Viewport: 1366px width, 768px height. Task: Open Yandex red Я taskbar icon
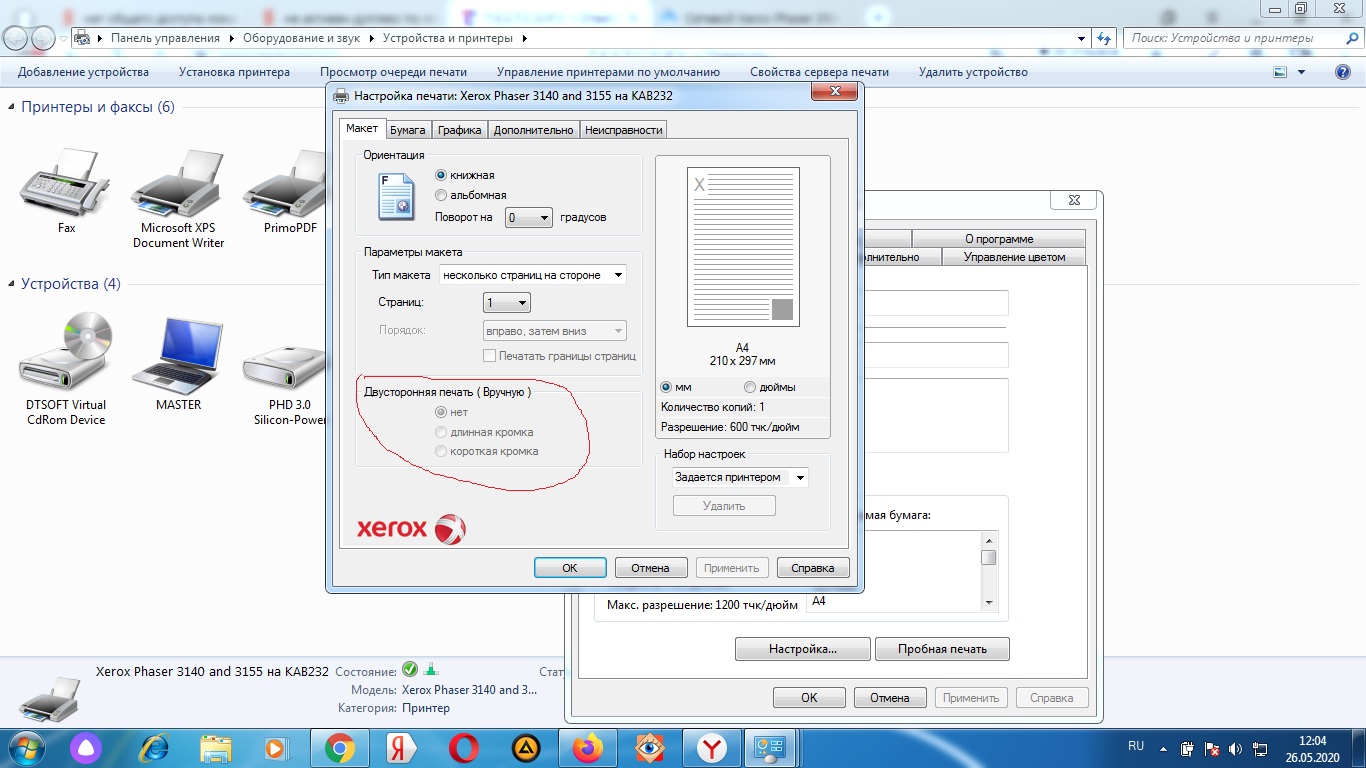point(401,748)
